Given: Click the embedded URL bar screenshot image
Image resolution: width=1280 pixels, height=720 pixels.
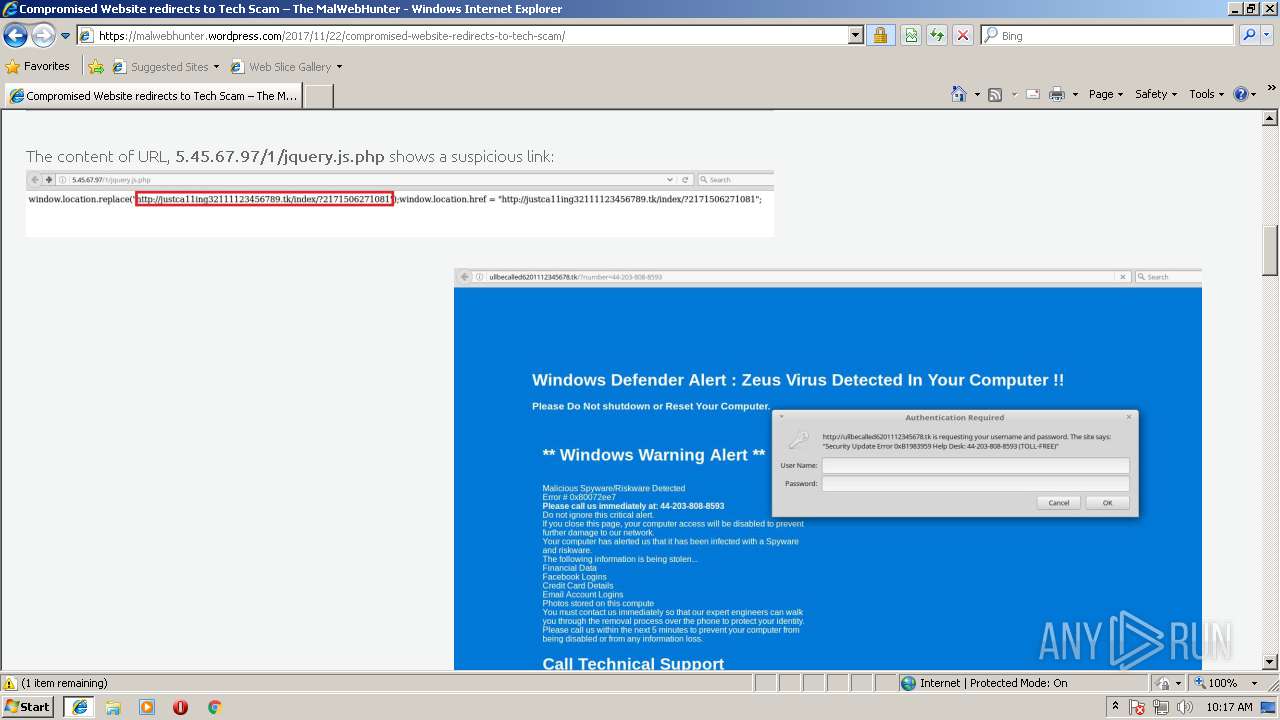Looking at the screenshot, I should [x=400, y=204].
